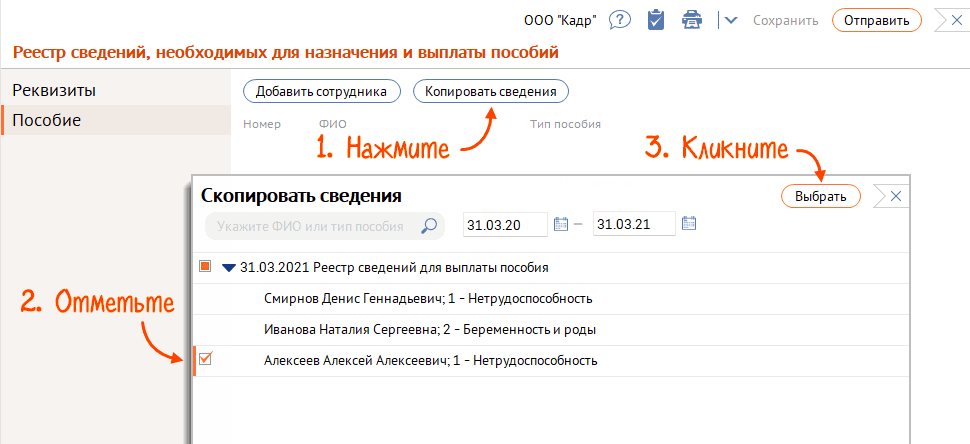Expand the dropdown arrow next to printer
Viewport: 970px width, 444px height.
[x=730, y=20]
